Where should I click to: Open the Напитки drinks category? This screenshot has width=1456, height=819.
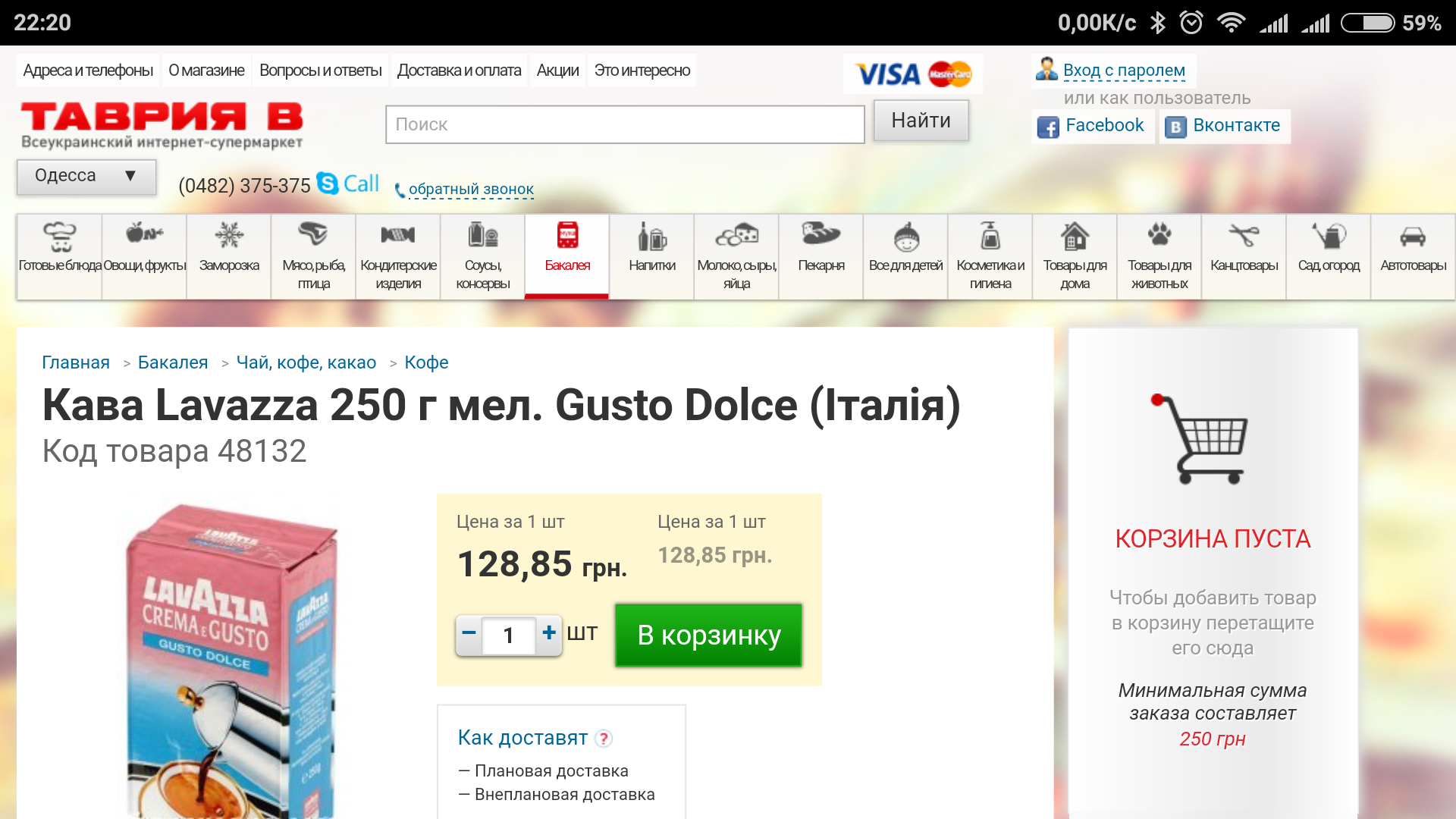[652, 256]
